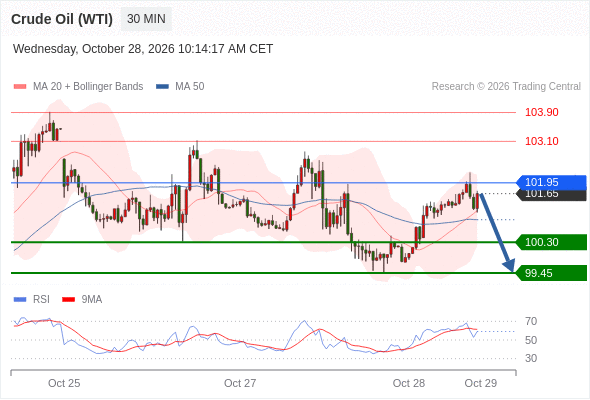Click the MA 50 blue legend swatch
This screenshot has width=590, height=400.
(162, 87)
